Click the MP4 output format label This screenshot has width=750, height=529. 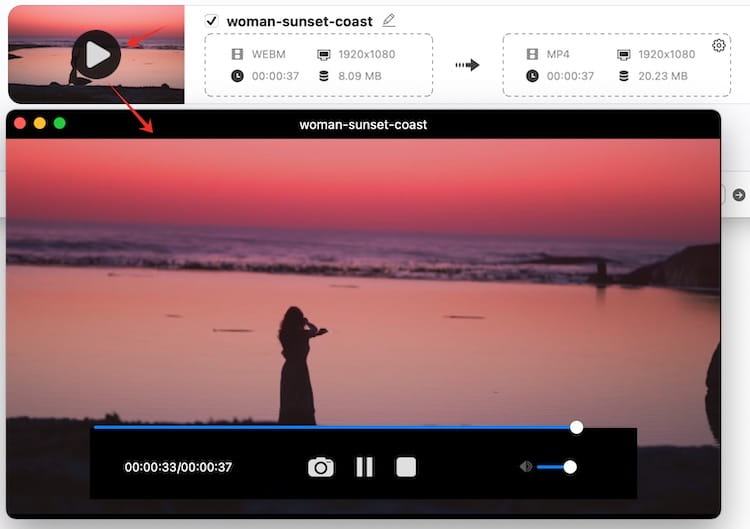pyautogui.click(x=558, y=55)
